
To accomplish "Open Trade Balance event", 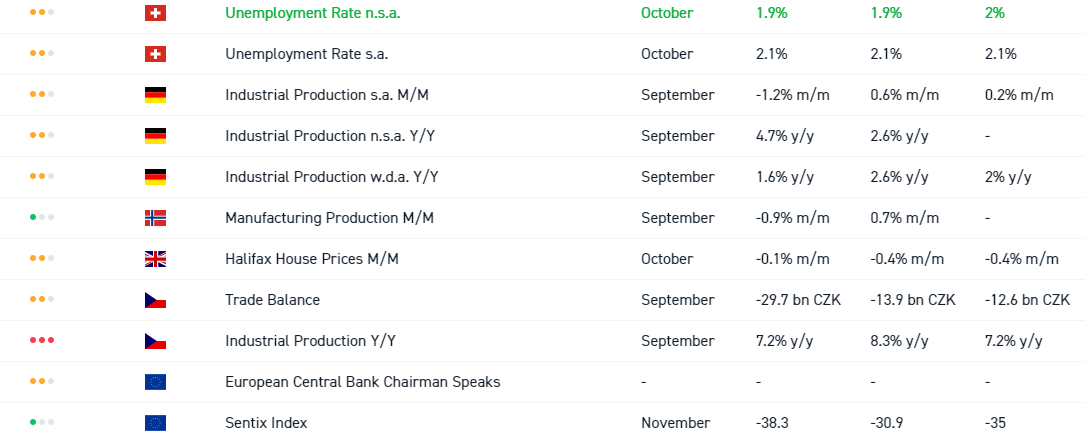I will pyautogui.click(x=272, y=300).
